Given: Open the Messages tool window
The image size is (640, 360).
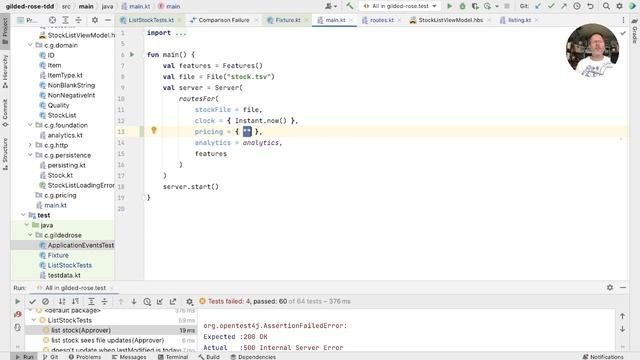Looking at the screenshot, I should (129, 357).
